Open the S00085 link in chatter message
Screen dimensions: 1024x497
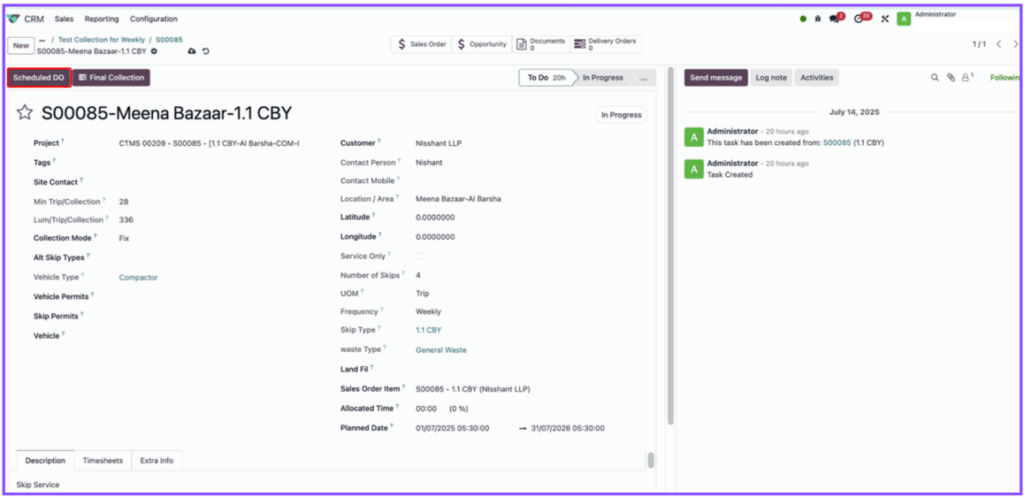pyautogui.click(x=837, y=143)
